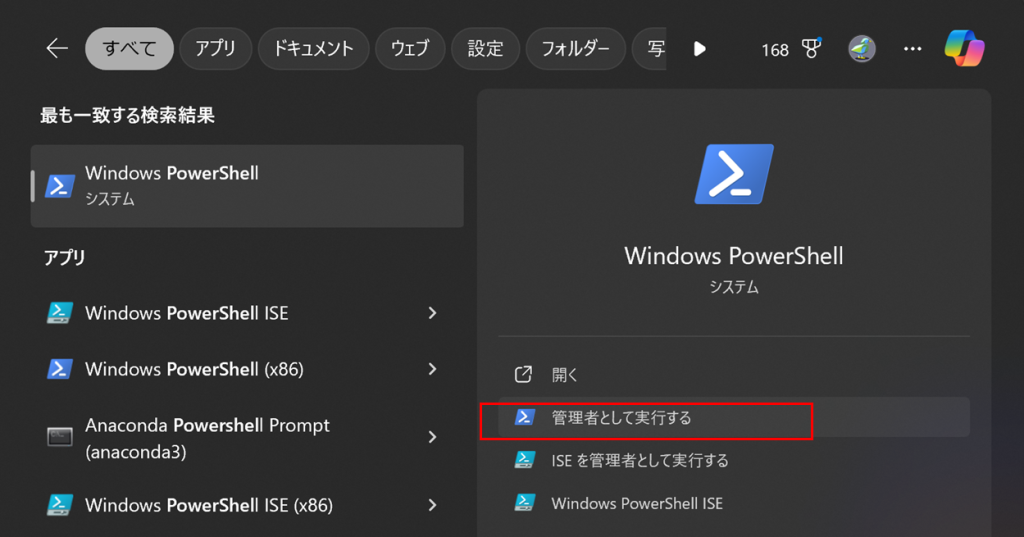Open the three-dots more options menu

[912, 48]
